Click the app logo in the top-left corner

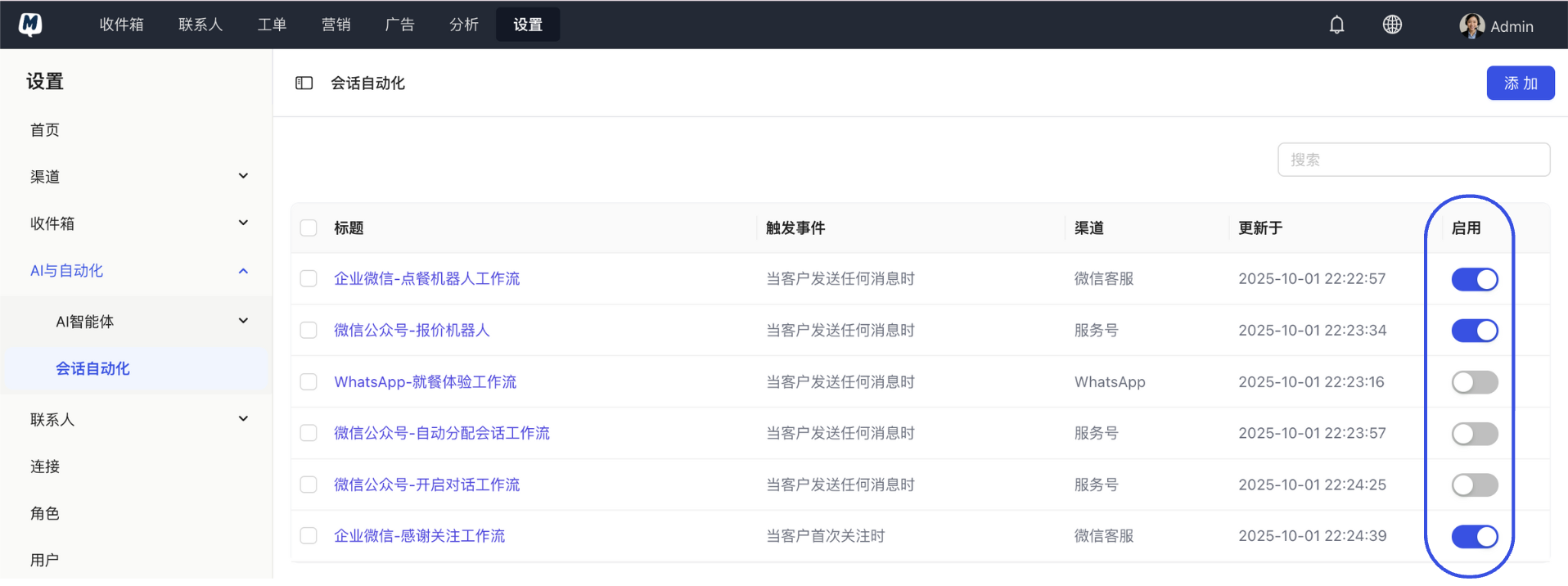tap(30, 25)
